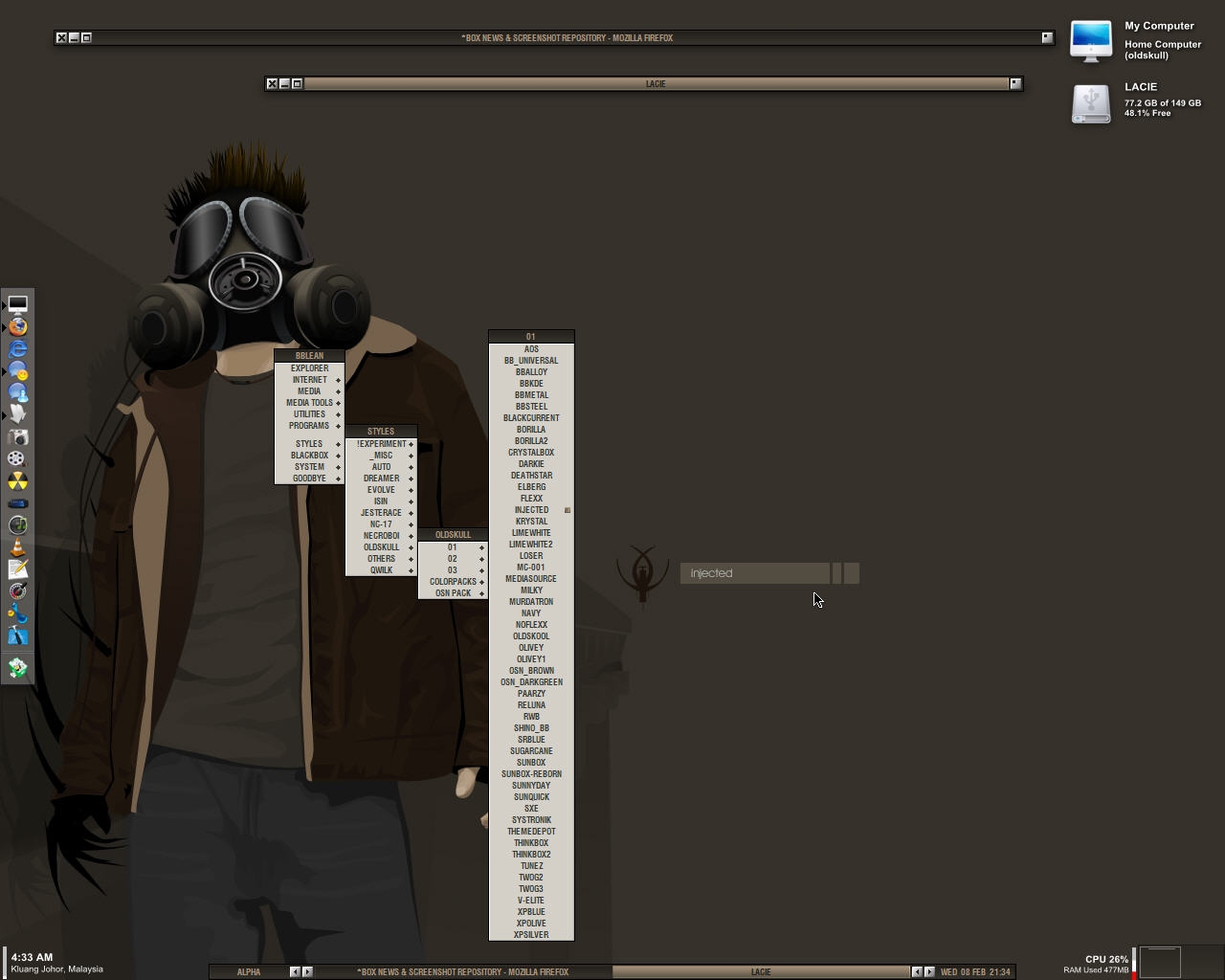The image size is (1225, 980).
Task: Click the right-edge button on LACIE titlebar
Action: (1015, 84)
